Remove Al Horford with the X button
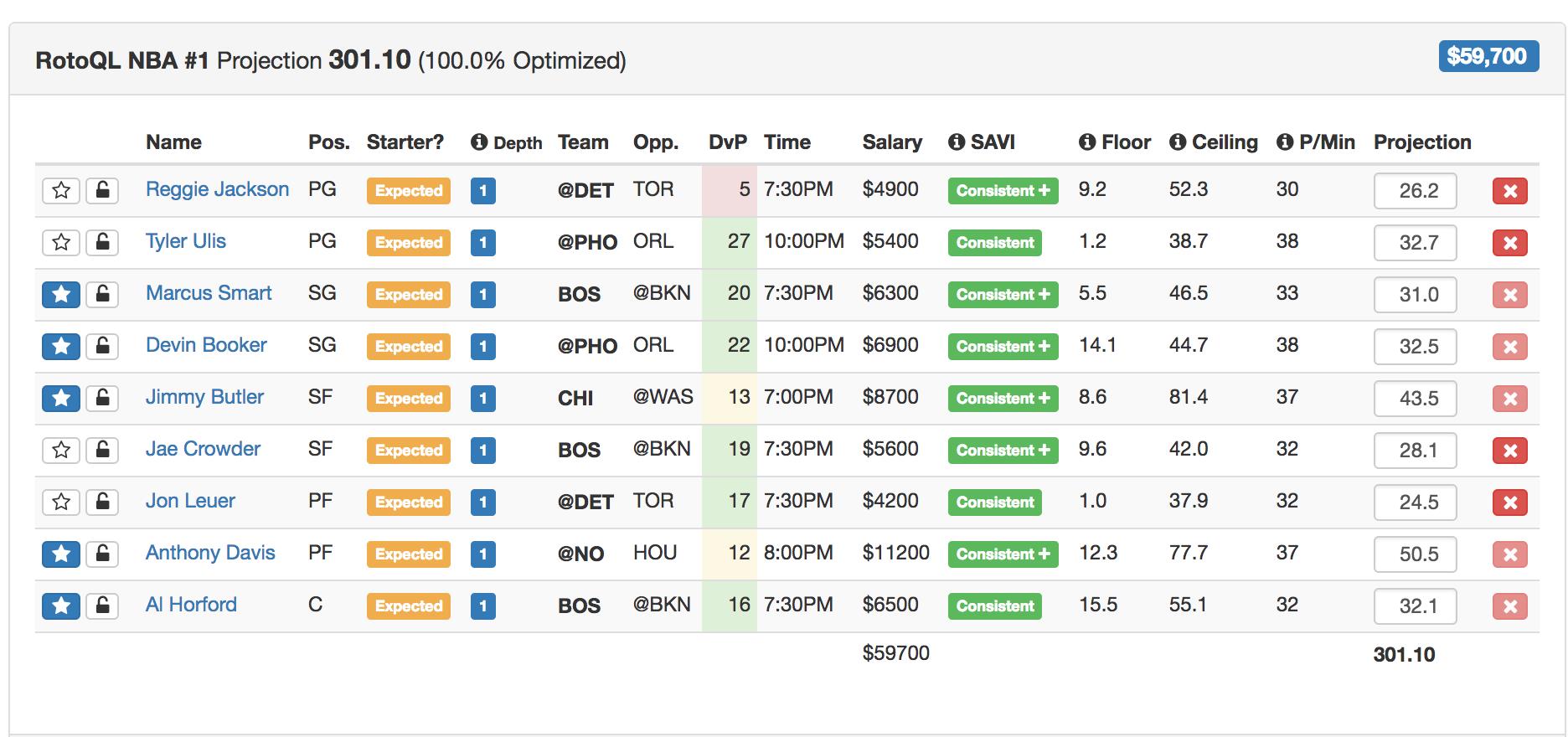Image resolution: width=1568 pixels, height=737 pixels. [x=1510, y=606]
